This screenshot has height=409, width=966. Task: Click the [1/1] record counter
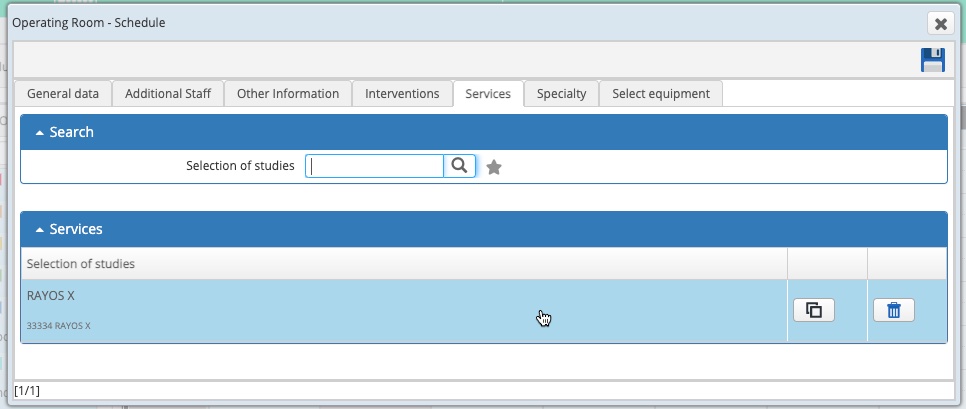(x=26, y=391)
